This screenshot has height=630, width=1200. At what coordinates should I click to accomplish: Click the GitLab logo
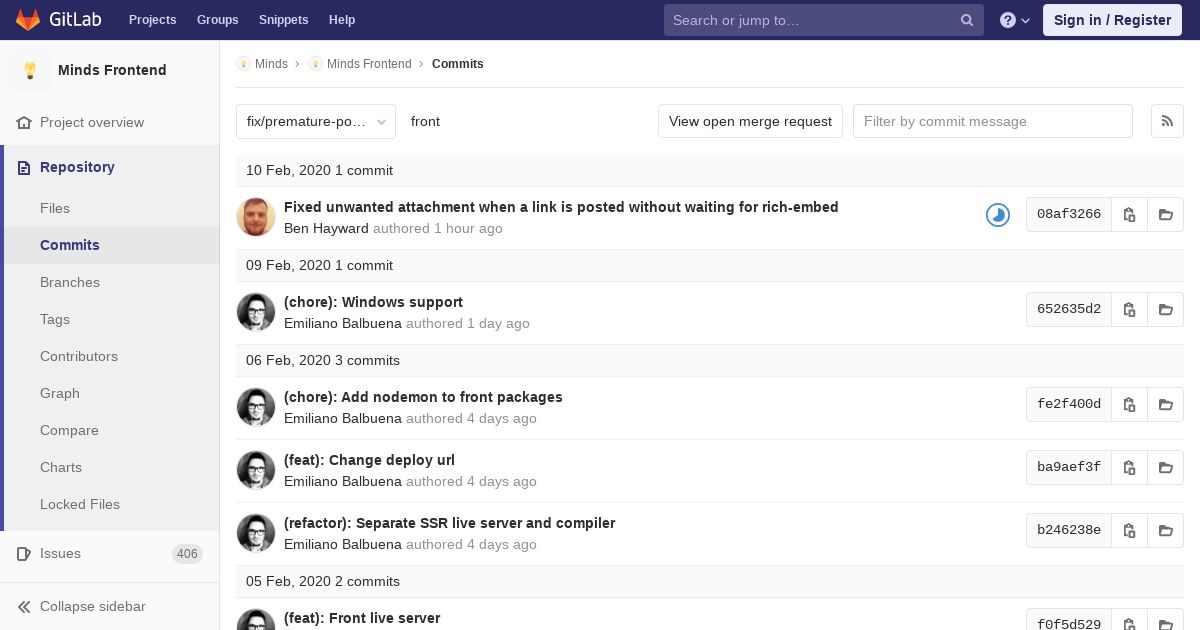[x=58, y=20]
